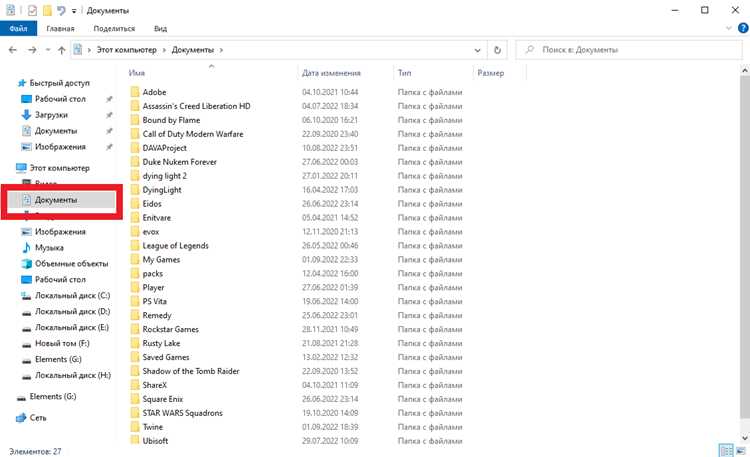Open Quick Access Toolbar customize dropdown
The width and height of the screenshot is (750, 457).
tap(74, 11)
